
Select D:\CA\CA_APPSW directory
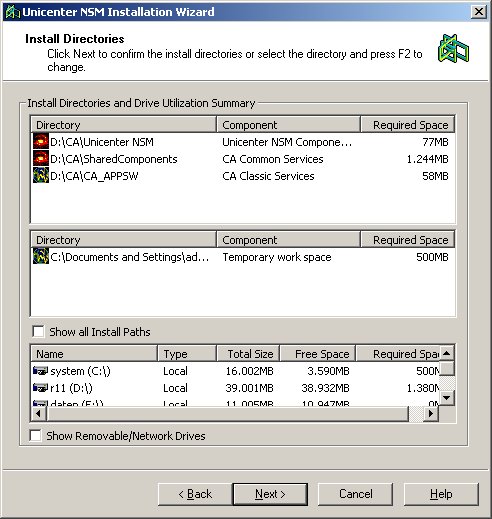(x=94, y=176)
